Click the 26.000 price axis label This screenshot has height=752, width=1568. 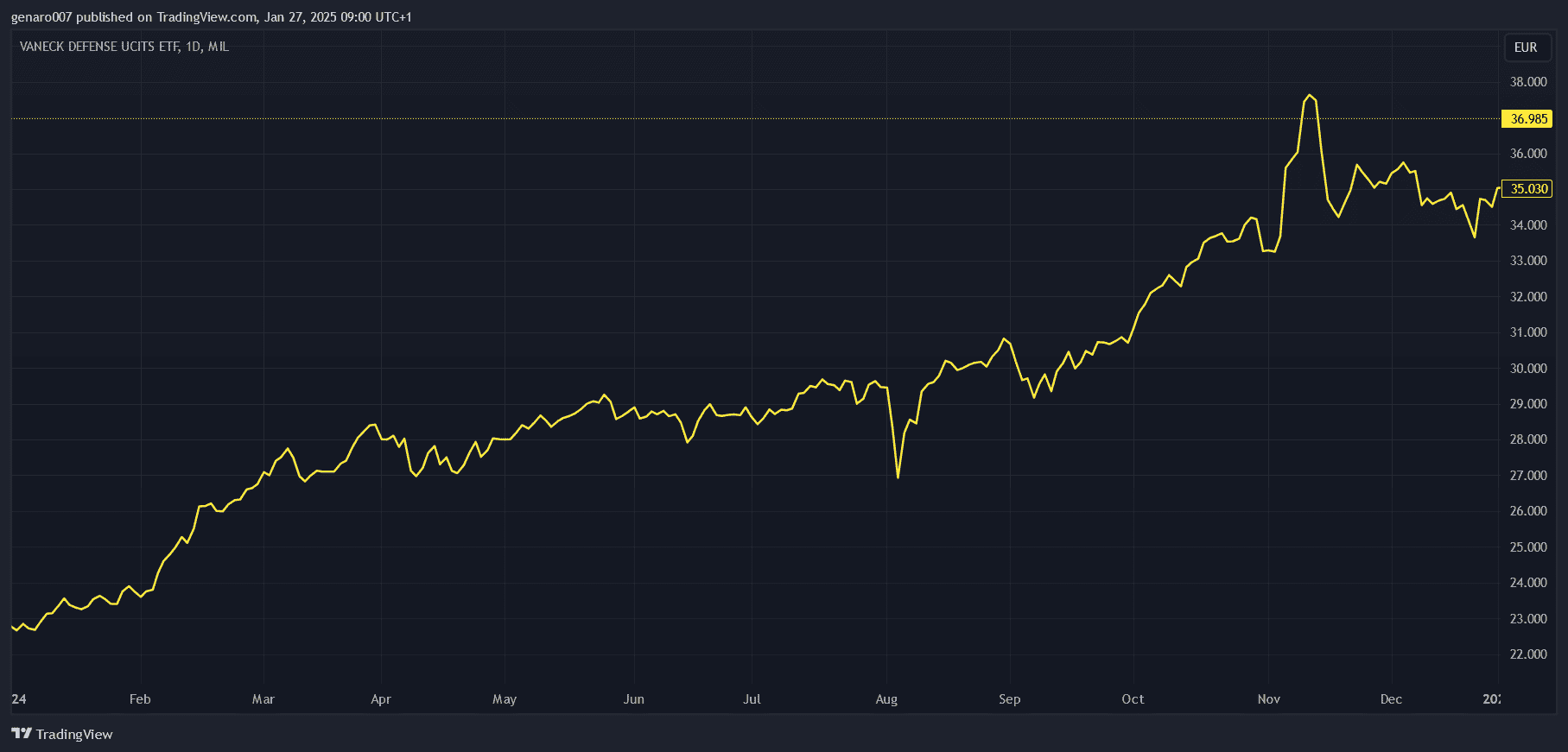(1527, 511)
